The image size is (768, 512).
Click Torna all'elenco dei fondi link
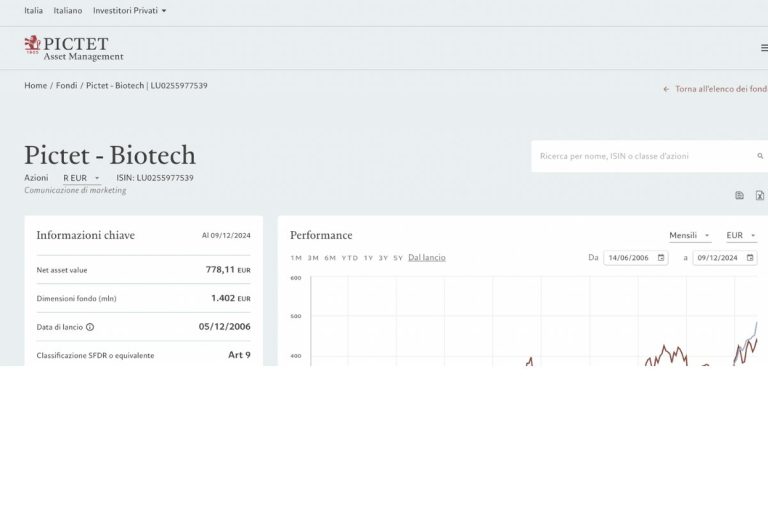click(x=721, y=89)
